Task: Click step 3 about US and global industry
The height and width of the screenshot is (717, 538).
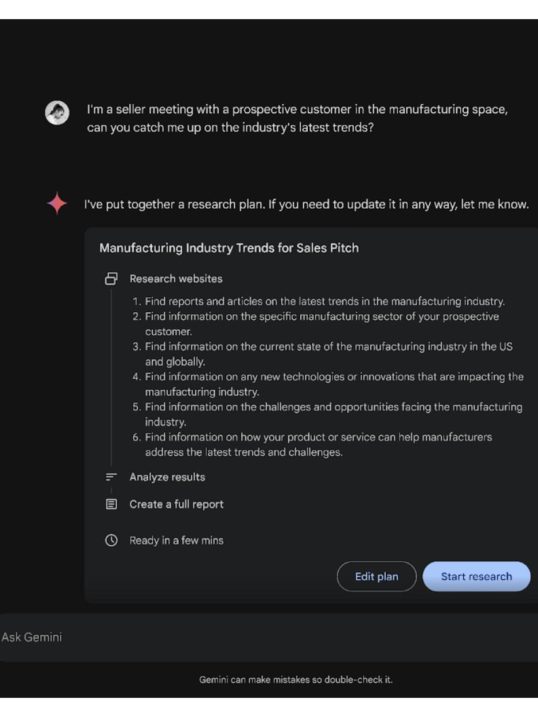Action: coord(323,354)
